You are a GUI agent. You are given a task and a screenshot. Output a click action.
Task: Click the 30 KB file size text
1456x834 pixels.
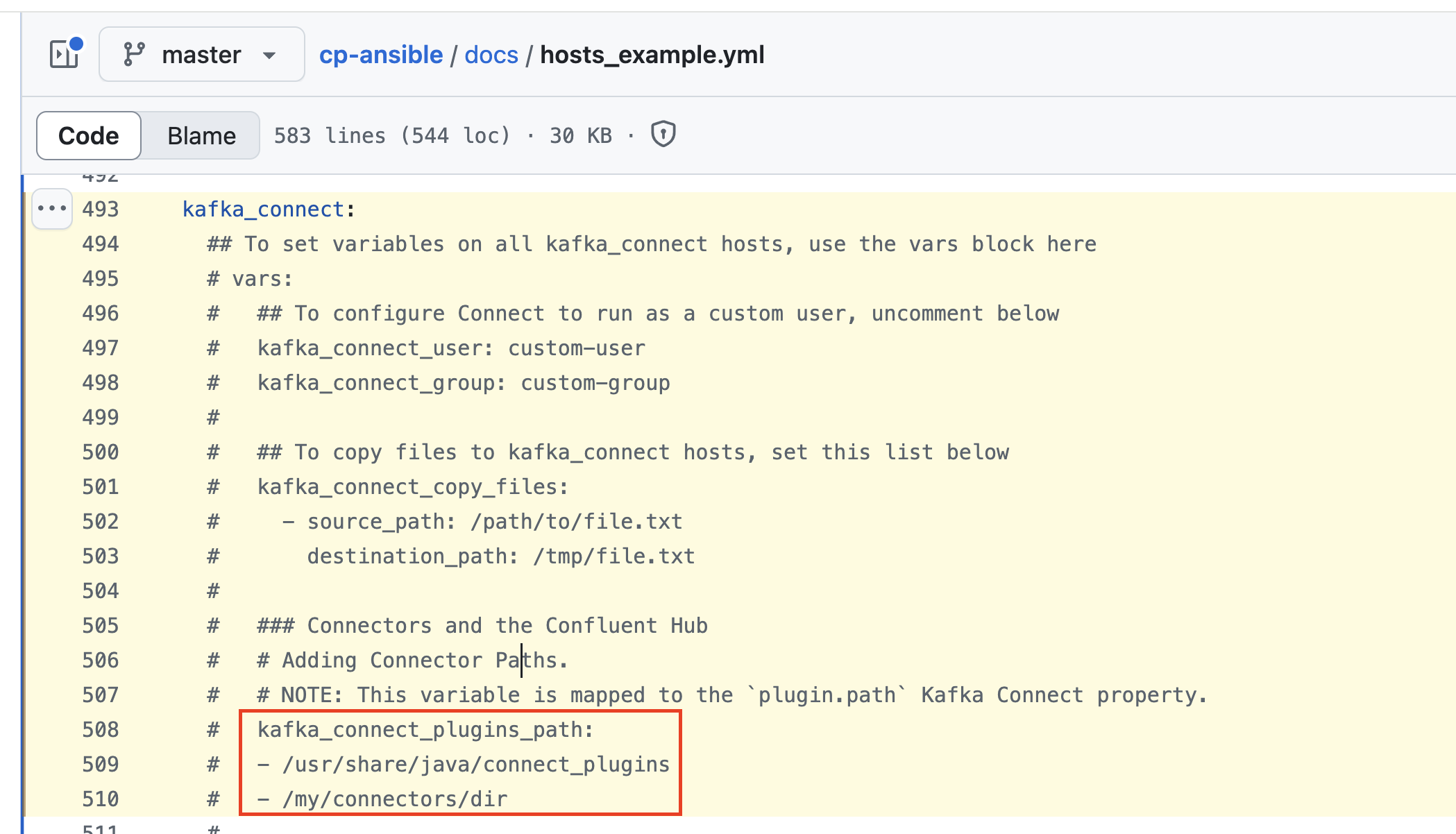(580, 135)
